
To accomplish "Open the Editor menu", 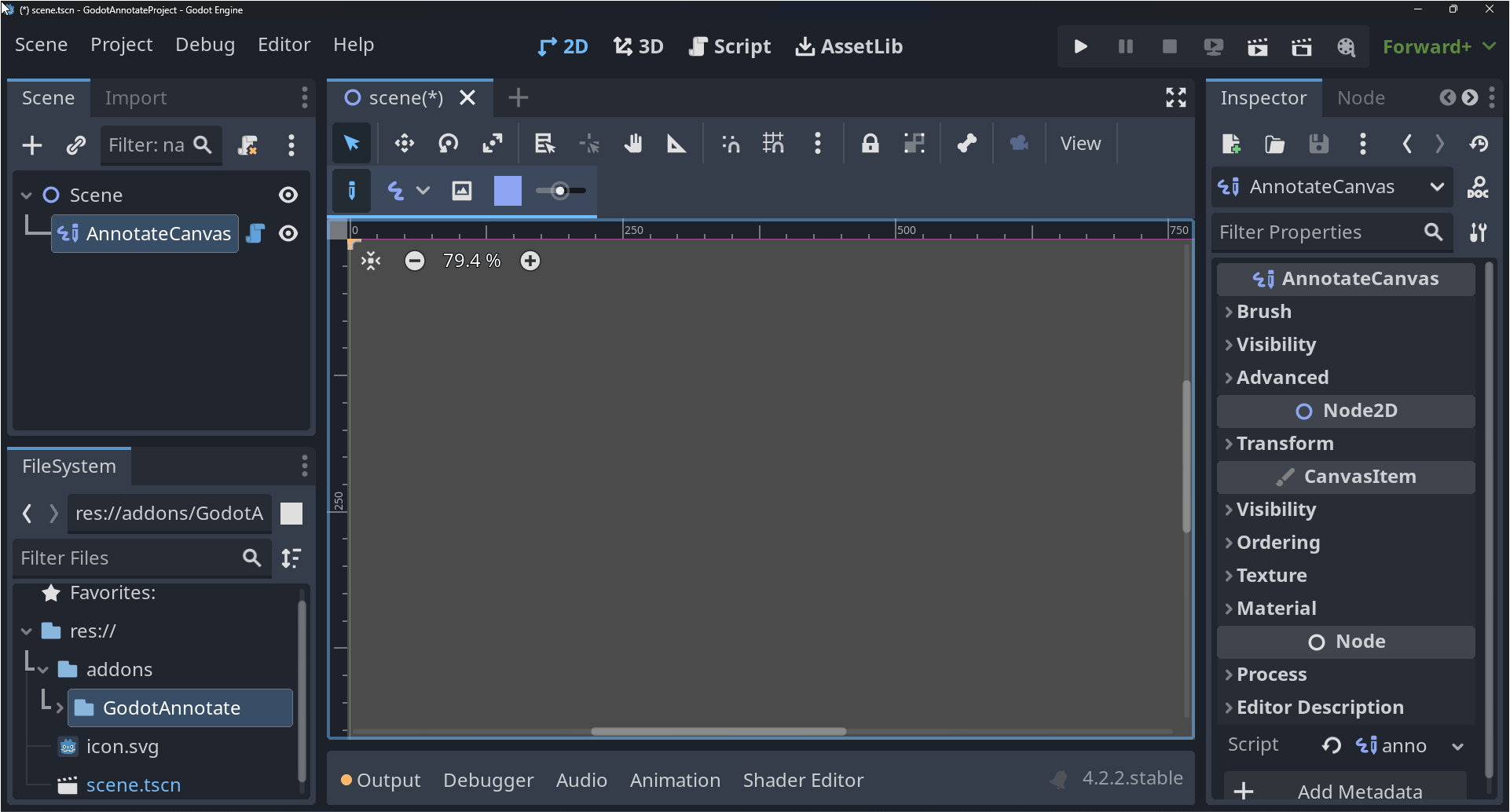I will [x=284, y=45].
